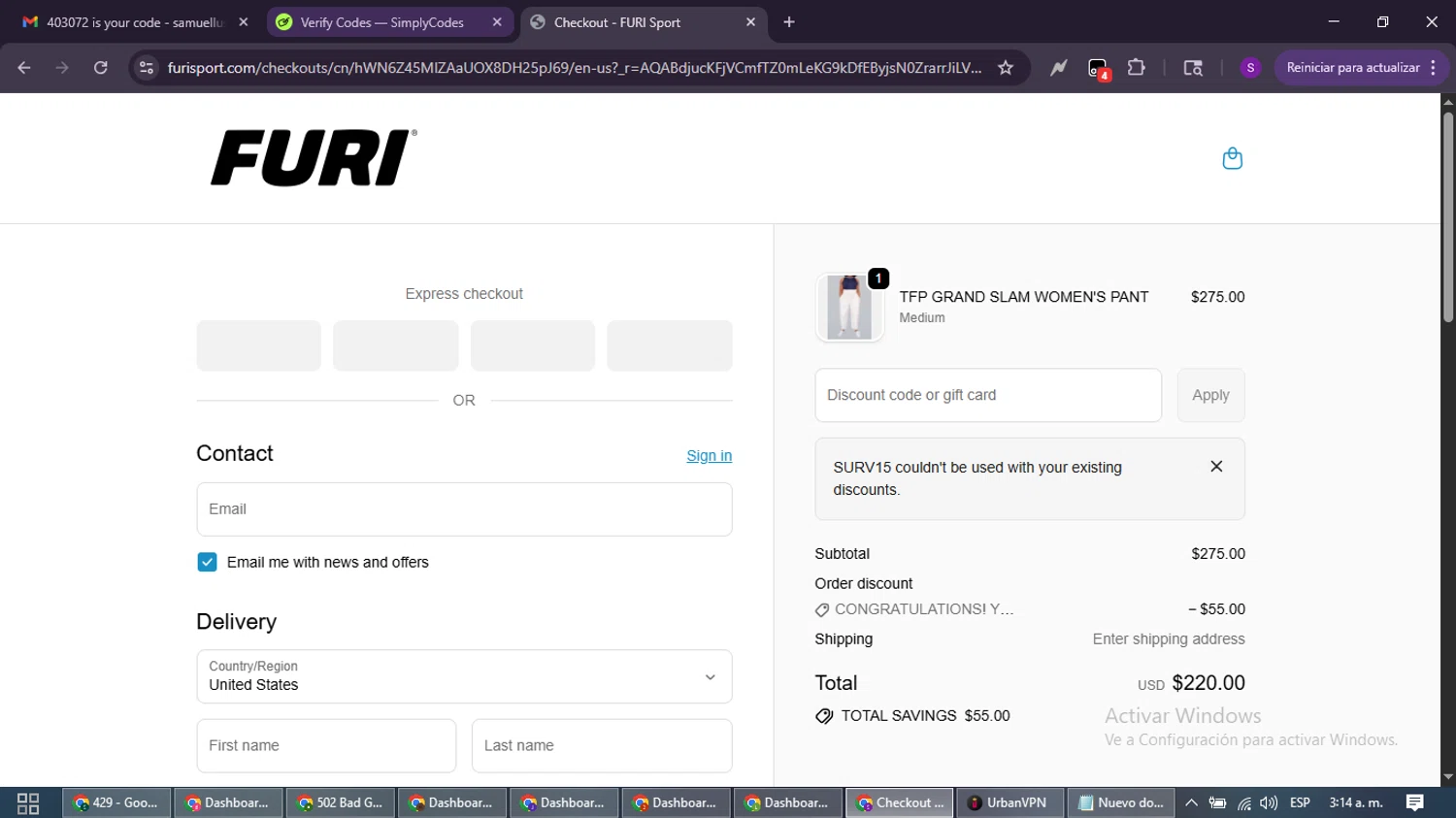Open the Chrome profile avatar S
The width and height of the screenshot is (1456, 818).
[1250, 68]
